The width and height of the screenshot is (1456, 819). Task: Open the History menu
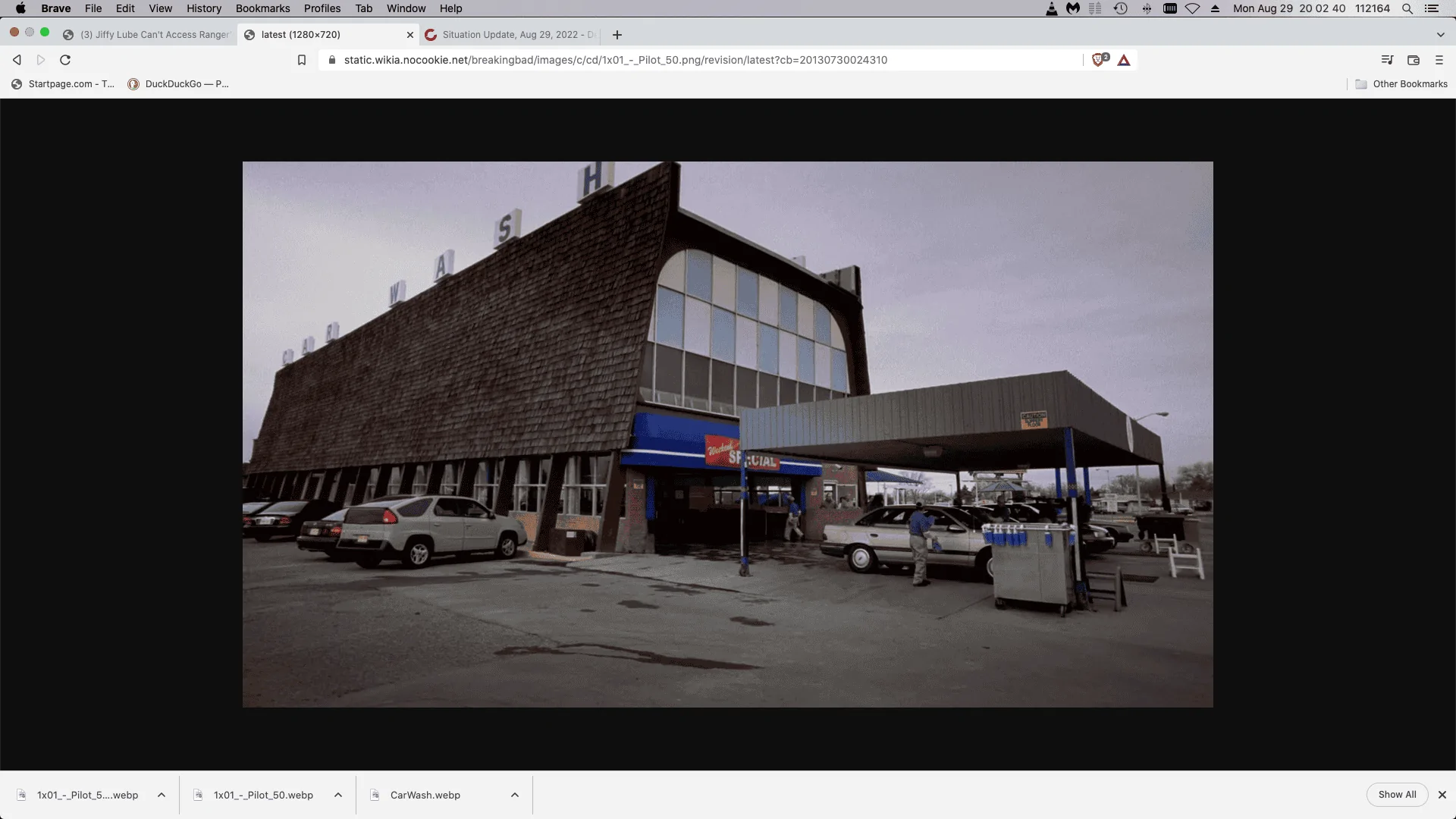pyautogui.click(x=204, y=8)
